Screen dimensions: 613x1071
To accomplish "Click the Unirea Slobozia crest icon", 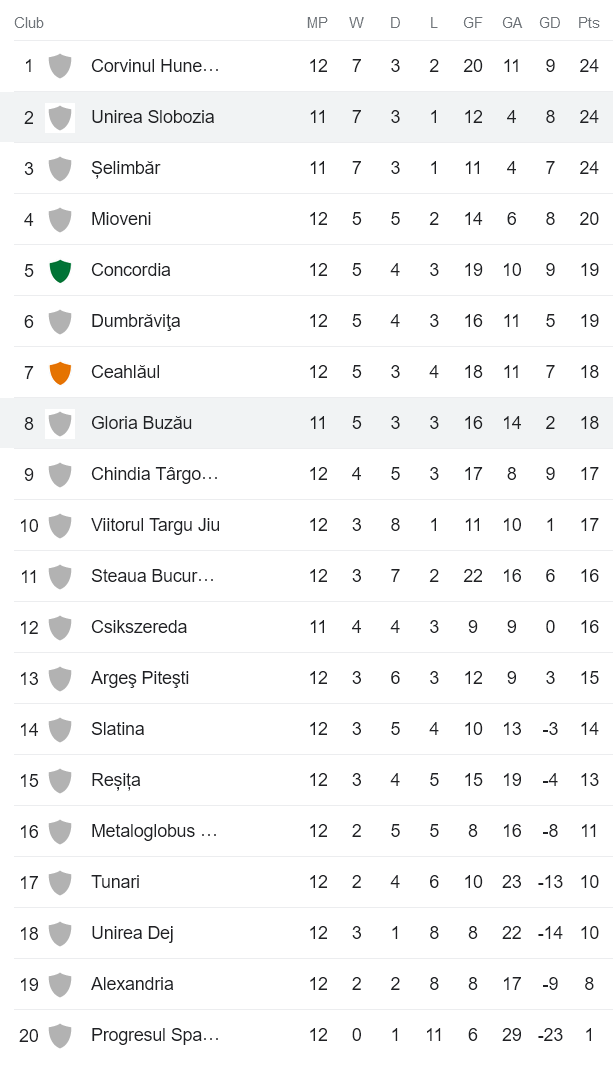I will (60, 117).
